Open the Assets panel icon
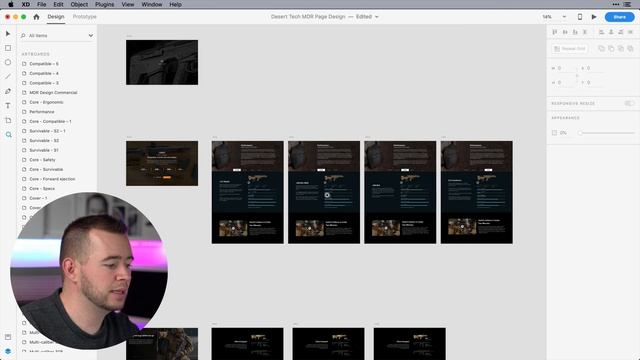This screenshot has width=640, height=360. [x=8, y=337]
